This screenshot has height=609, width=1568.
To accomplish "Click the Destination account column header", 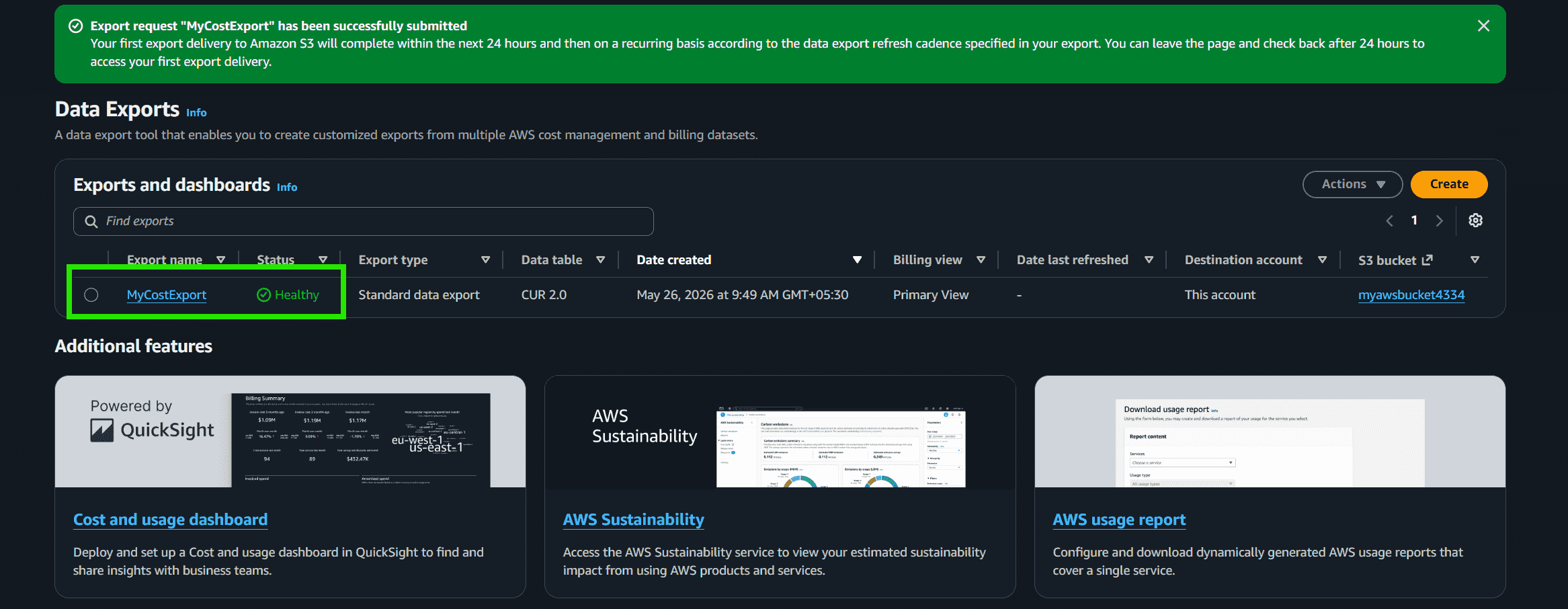I will 1243,259.
